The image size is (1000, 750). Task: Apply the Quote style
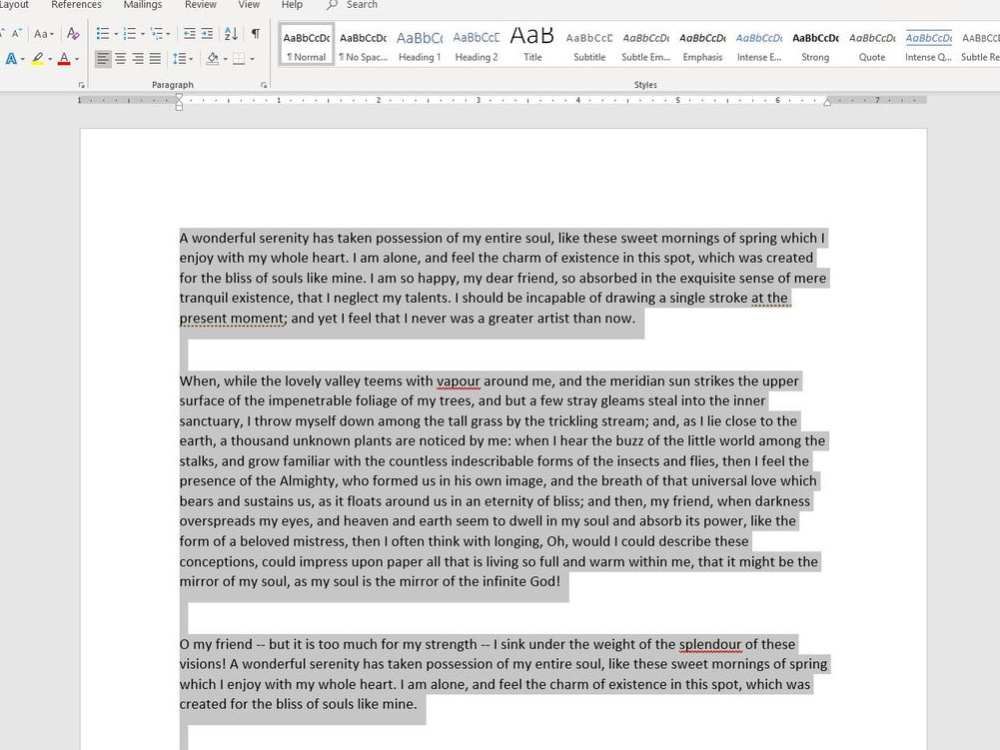click(x=872, y=45)
